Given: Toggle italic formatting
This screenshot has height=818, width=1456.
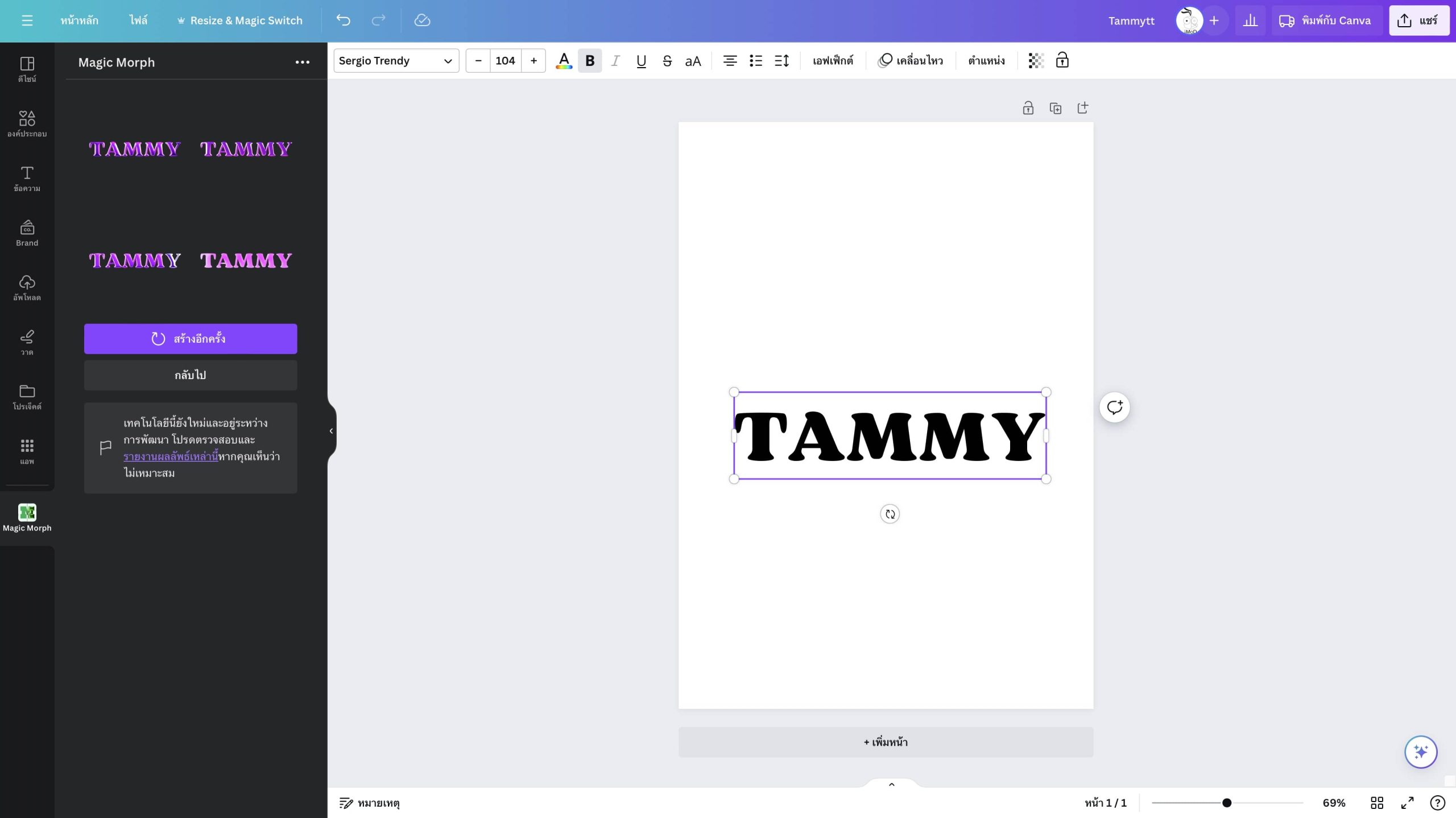Looking at the screenshot, I should click(615, 60).
